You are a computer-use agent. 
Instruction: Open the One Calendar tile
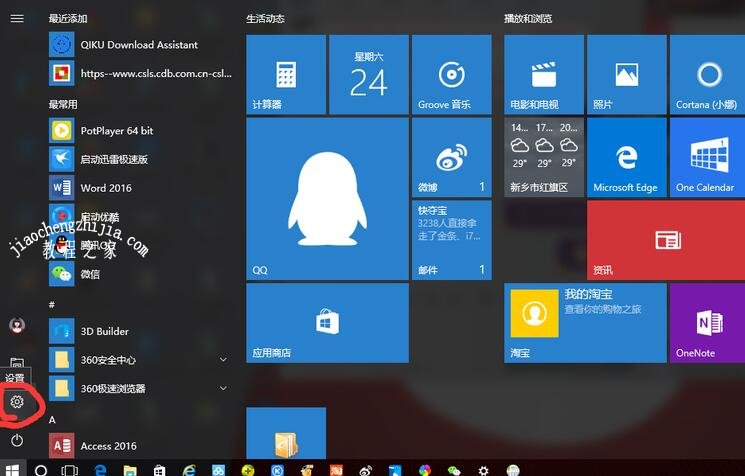click(707, 157)
